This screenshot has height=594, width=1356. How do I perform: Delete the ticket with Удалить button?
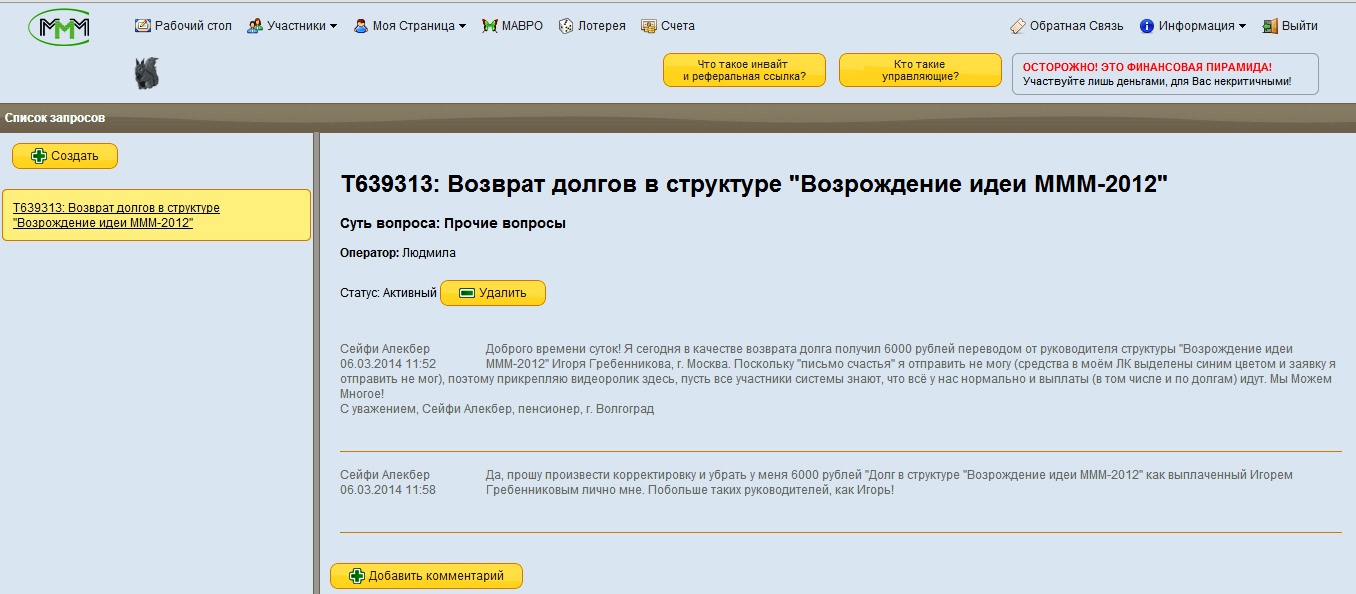point(493,293)
